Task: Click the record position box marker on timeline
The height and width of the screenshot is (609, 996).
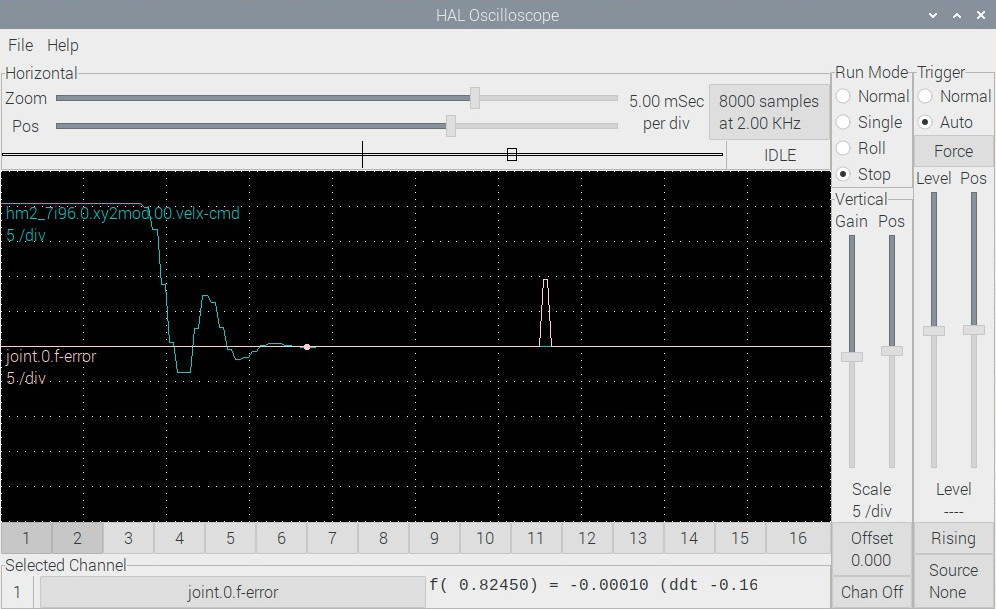Action: [x=512, y=154]
